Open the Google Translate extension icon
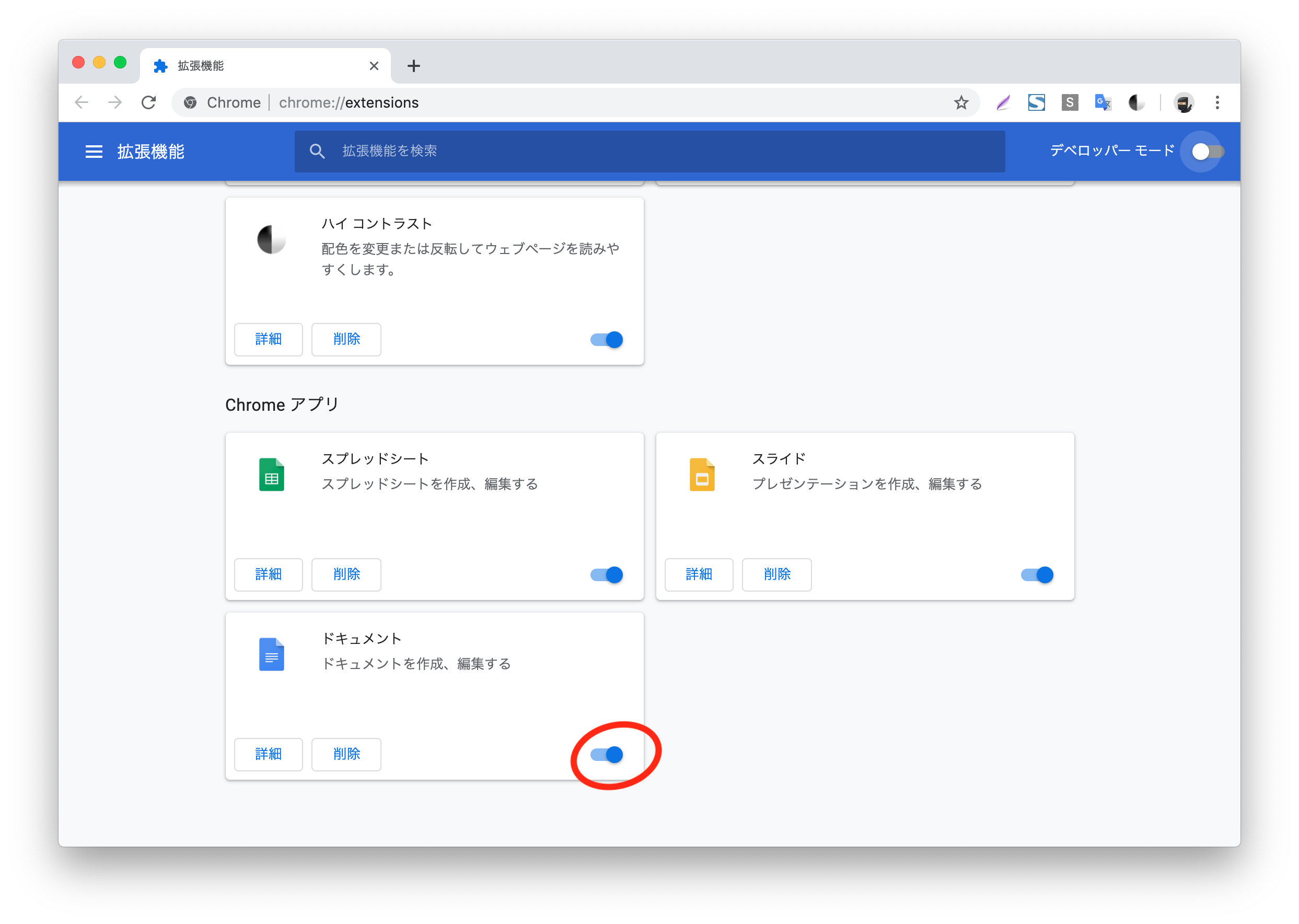1299x924 pixels. [1103, 102]
